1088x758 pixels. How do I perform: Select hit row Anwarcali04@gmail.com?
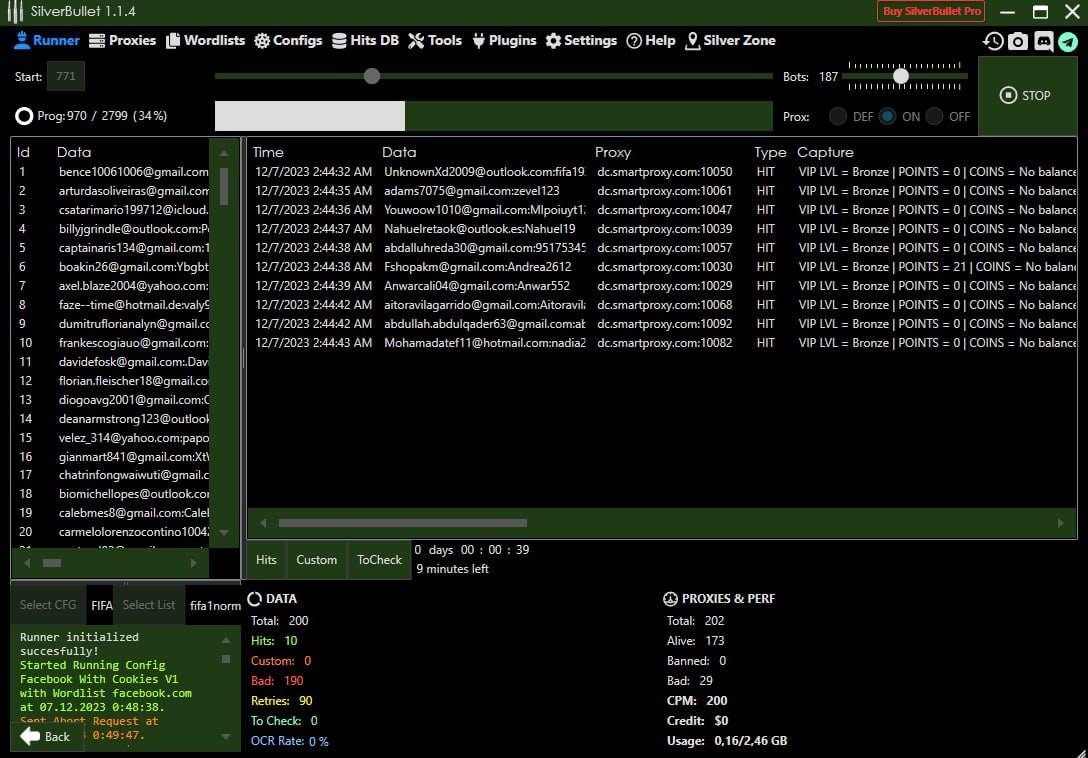[x=662, y=285]
